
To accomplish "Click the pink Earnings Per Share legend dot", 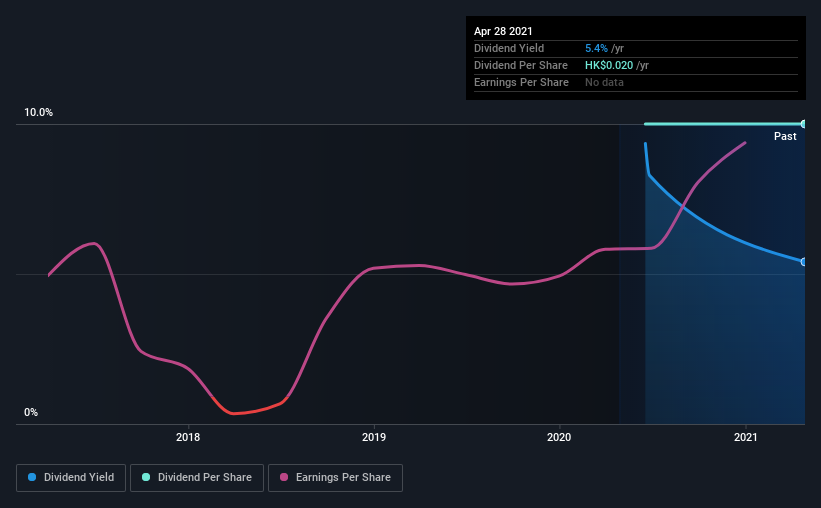I will tap(284, 477).
